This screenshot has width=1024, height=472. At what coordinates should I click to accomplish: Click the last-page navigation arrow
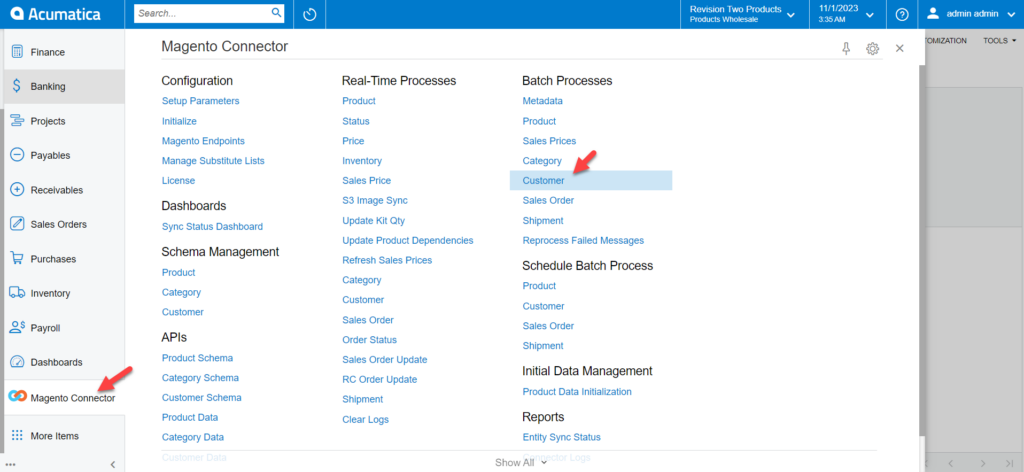pyautogui.click(x=1010, y=463)
